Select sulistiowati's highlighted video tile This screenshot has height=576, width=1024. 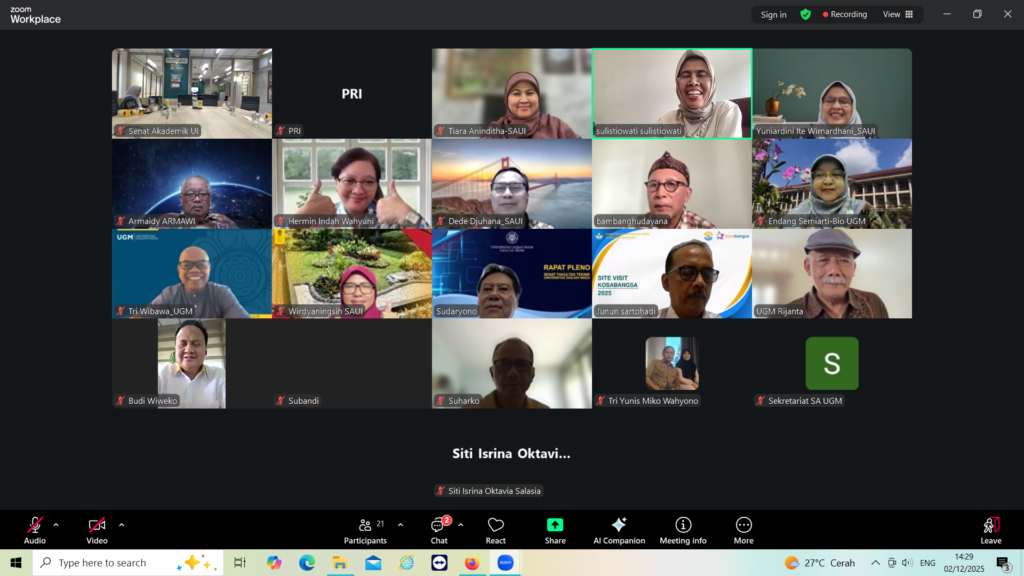pos(672,93)
